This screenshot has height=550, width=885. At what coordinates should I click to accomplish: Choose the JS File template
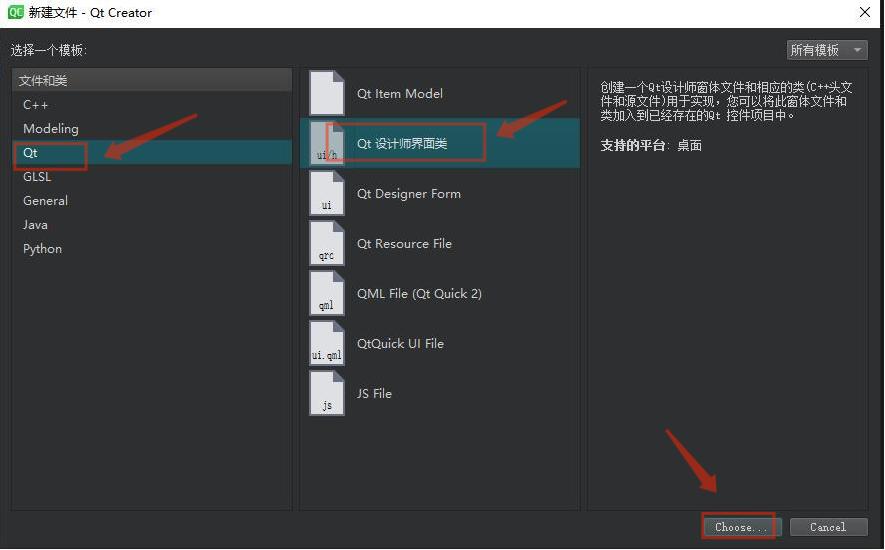[x=440, y=393]
